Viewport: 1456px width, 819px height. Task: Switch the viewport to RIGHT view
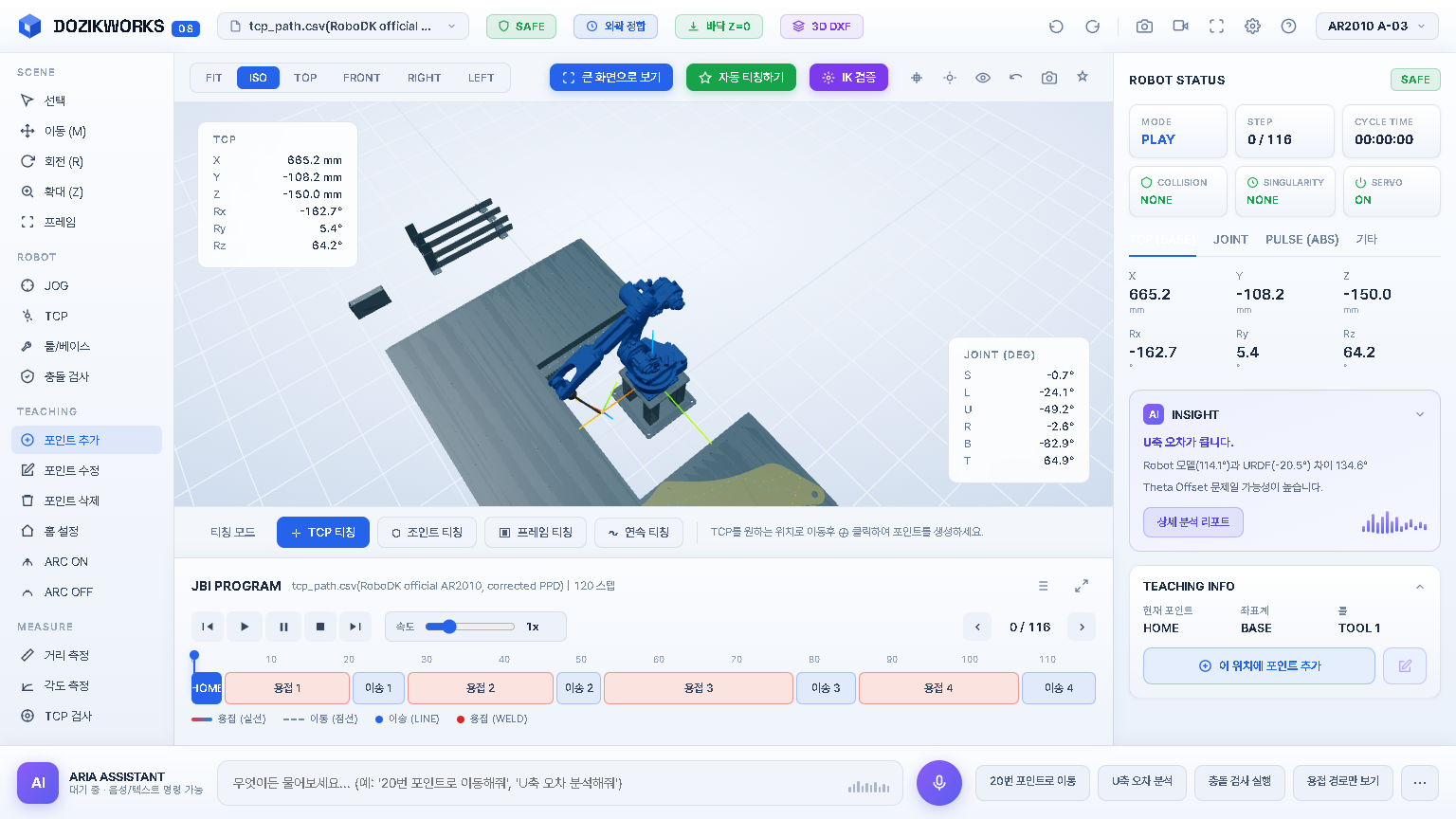tap(425, 78)
